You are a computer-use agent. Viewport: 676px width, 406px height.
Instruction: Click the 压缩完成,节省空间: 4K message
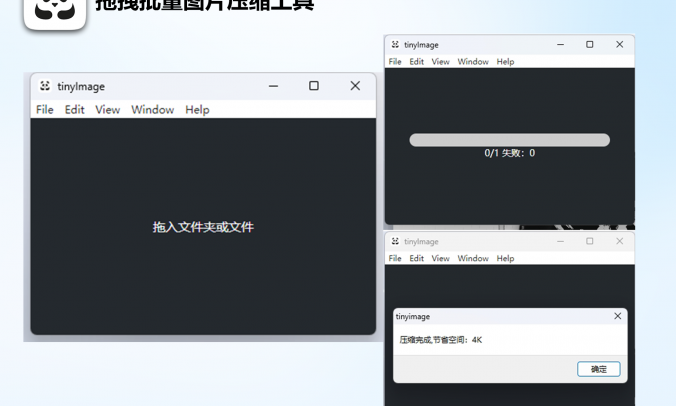click(441, 340)
